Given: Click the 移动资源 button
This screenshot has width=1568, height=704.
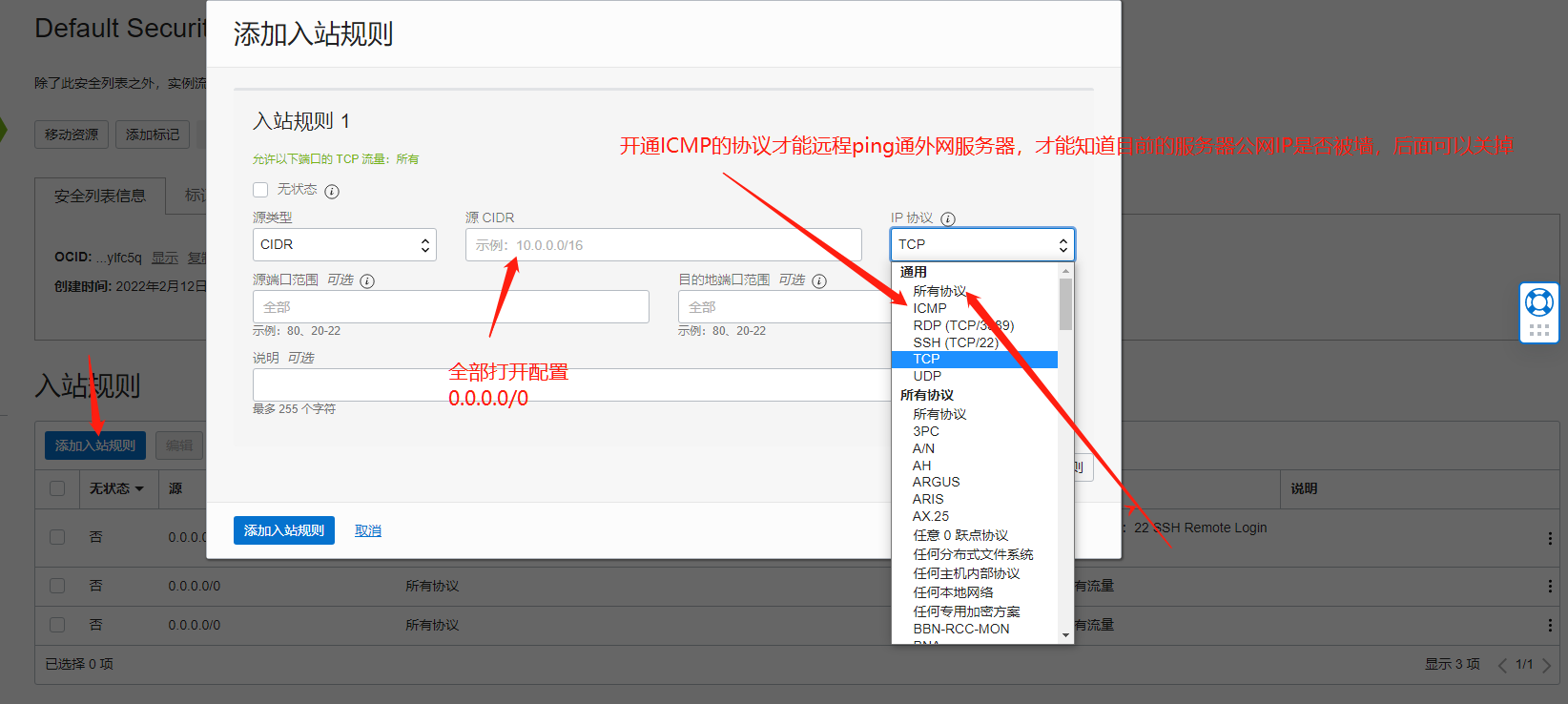Looking at the screenshot, I should (72, 135).
